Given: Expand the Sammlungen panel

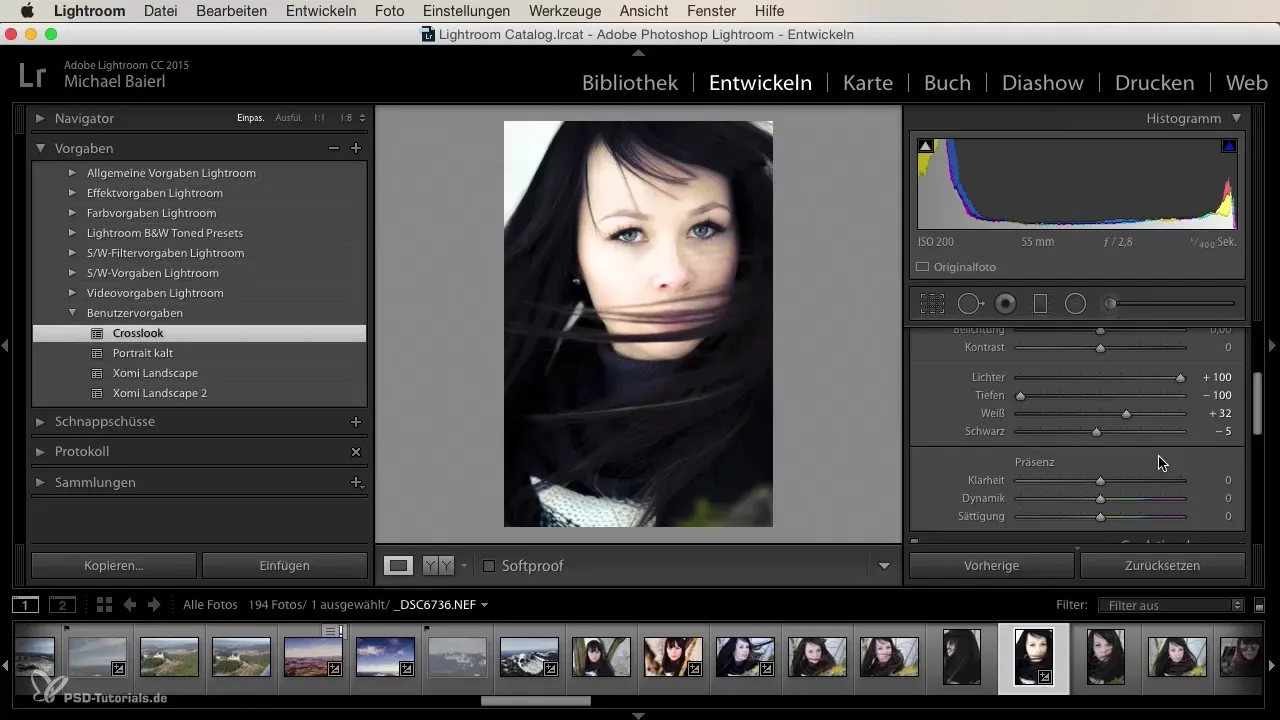Looking at the screenshot, I should coord(40,482).
